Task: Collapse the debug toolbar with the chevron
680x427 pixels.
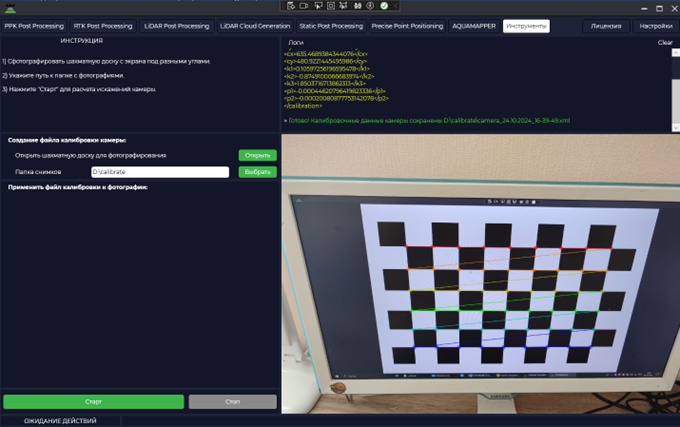Action: point(396,5)
